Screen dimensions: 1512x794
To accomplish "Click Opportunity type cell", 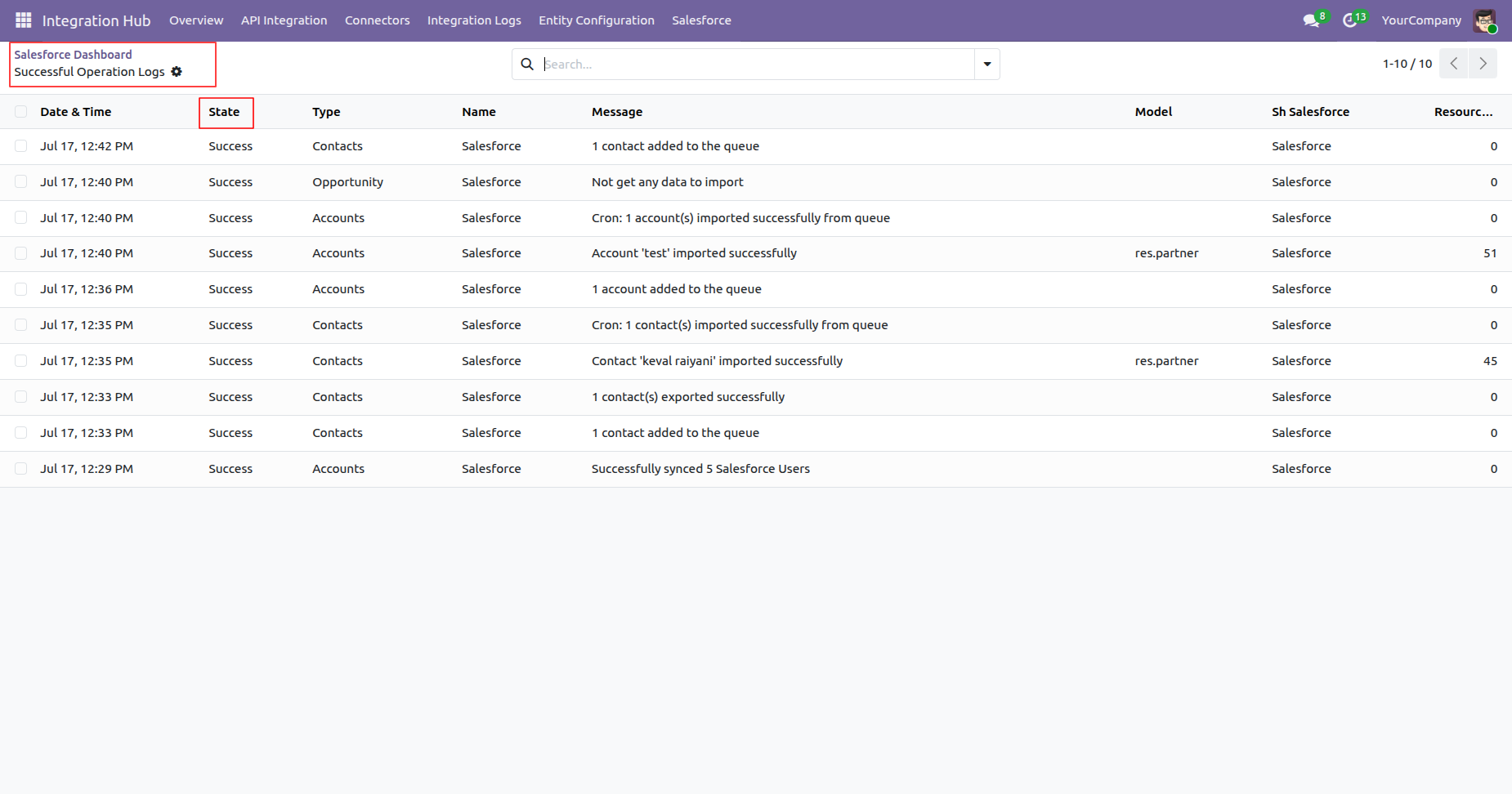I will pyautogui.click(x=347, y=182).
